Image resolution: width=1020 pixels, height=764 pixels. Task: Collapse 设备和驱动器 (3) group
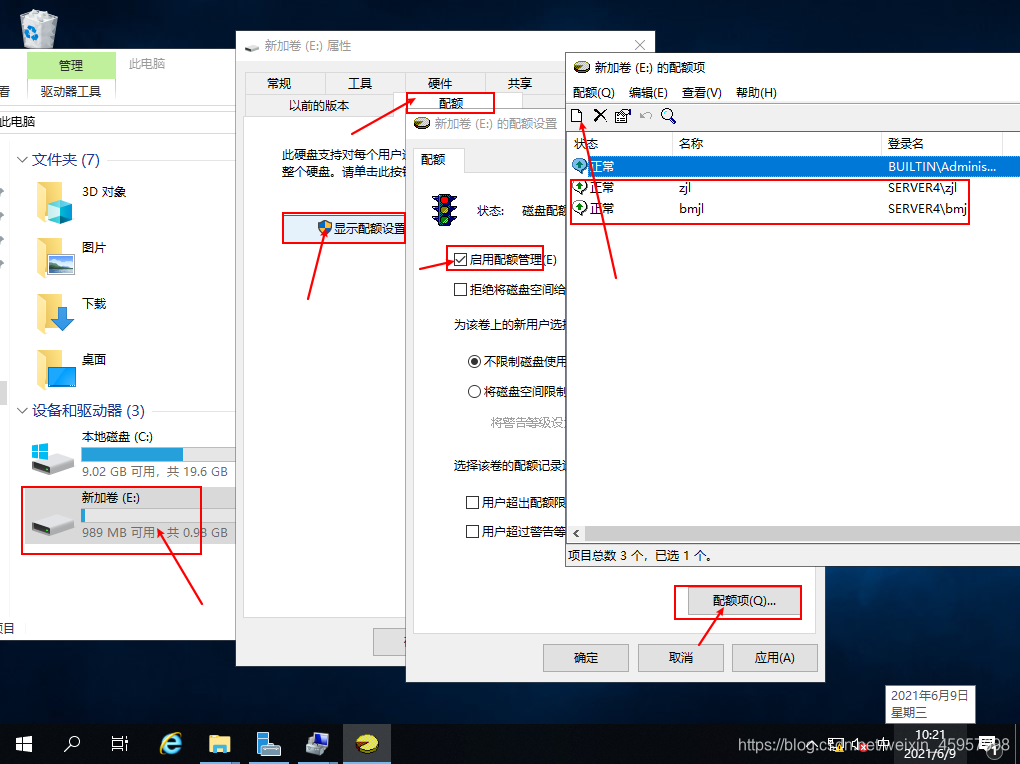point(22,411)
